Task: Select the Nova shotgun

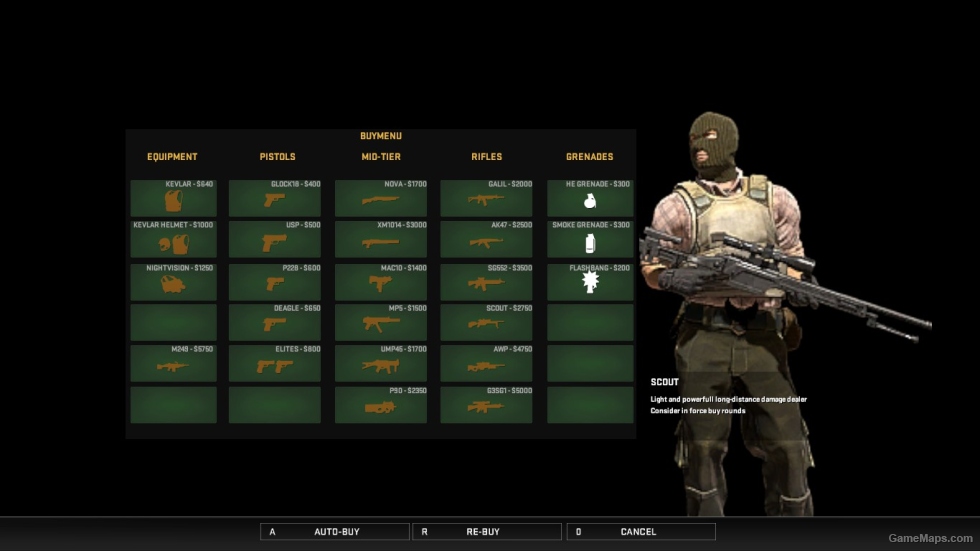Action: [381, 198]
